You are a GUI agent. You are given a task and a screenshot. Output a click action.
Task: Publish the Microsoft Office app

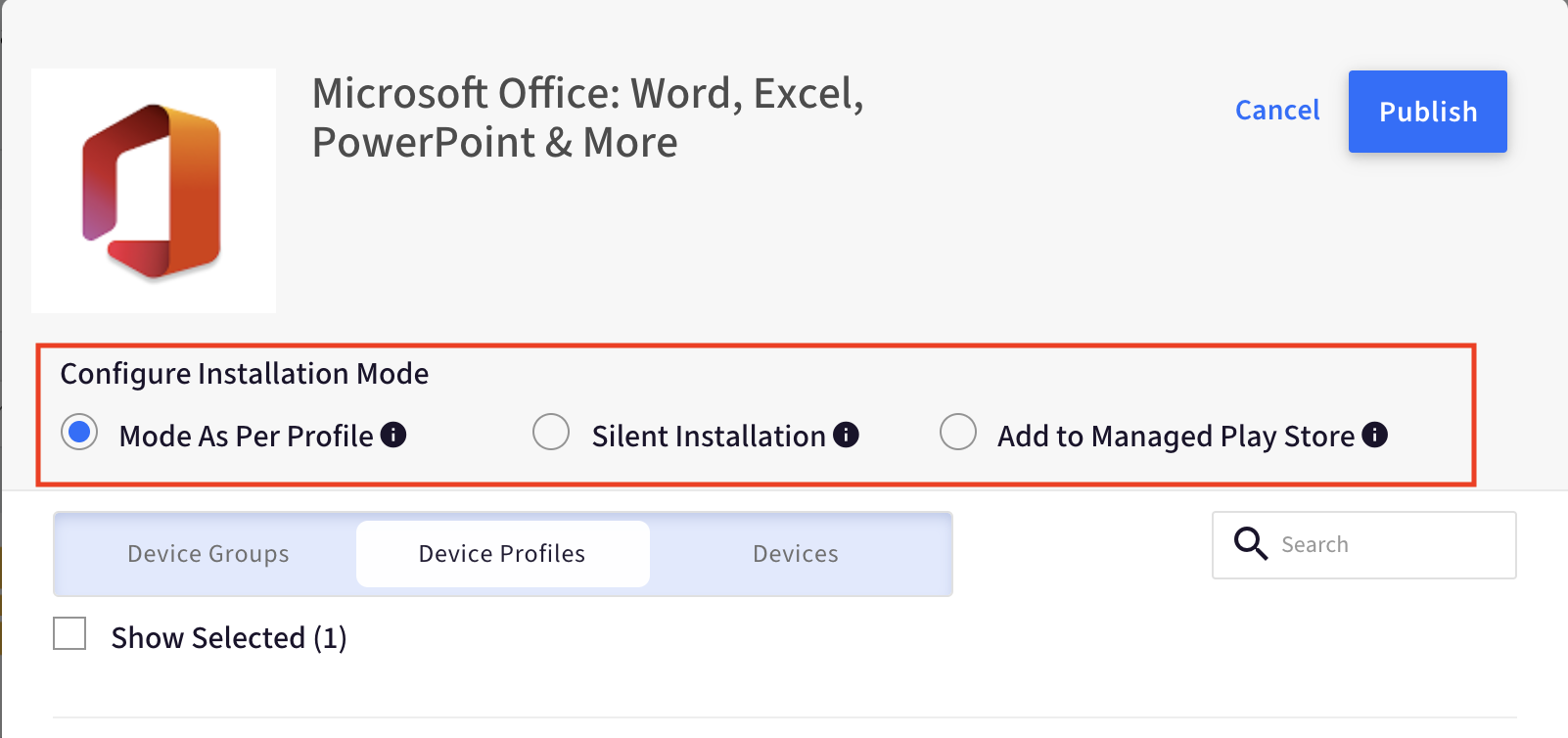point(1428,112)
